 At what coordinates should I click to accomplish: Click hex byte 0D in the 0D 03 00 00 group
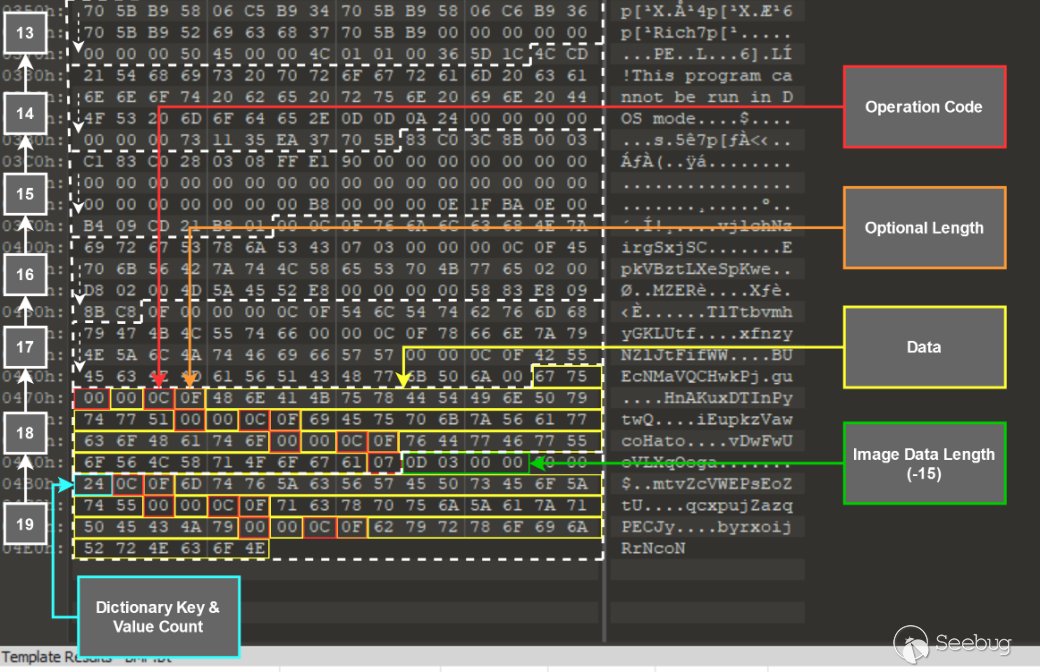coord(416,462)
